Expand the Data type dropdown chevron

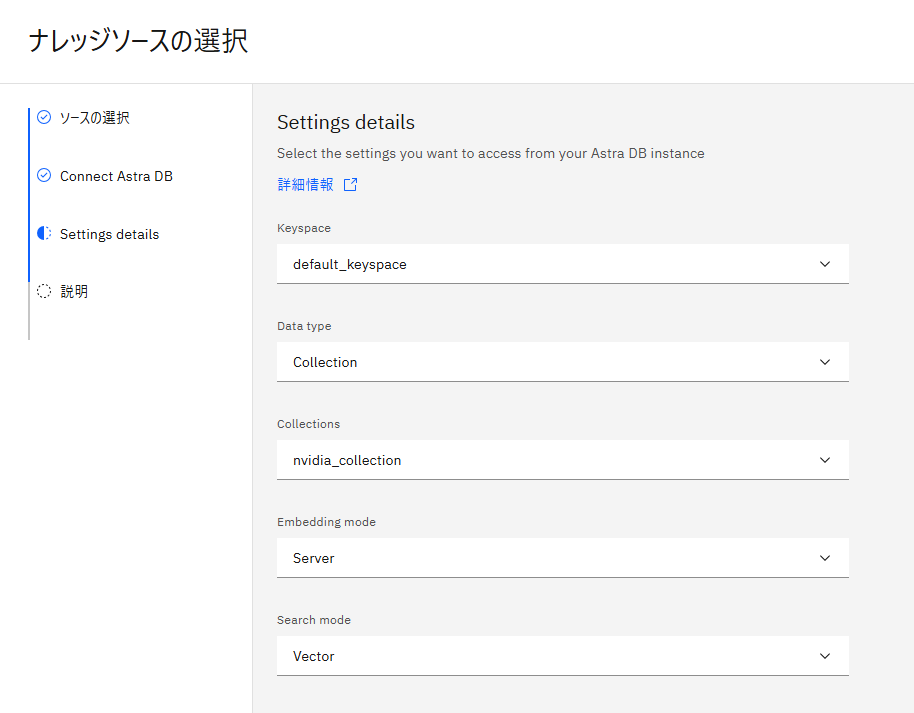(x=825, y=362)
